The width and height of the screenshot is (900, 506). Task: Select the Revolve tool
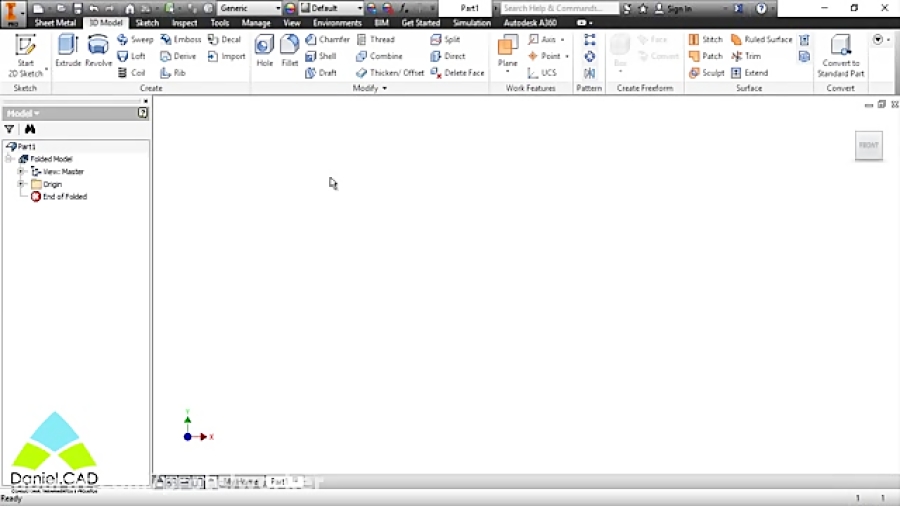click(x=98, y=50)
